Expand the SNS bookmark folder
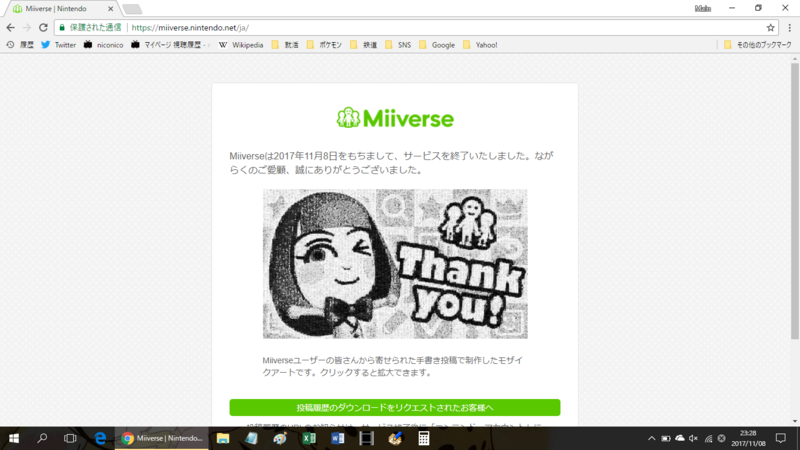The height and width of the screenshot is (450, 800). point(398,45)
